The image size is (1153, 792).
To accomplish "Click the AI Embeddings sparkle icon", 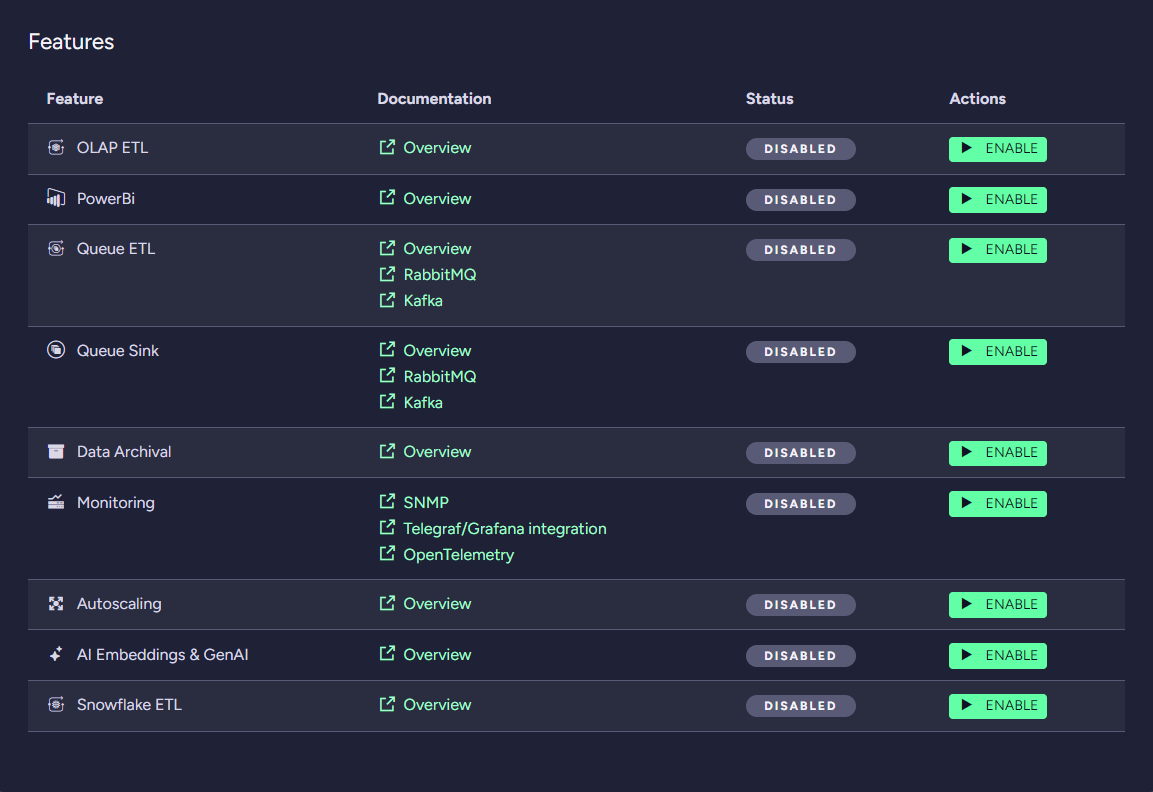I will click(x=56, y=654).
